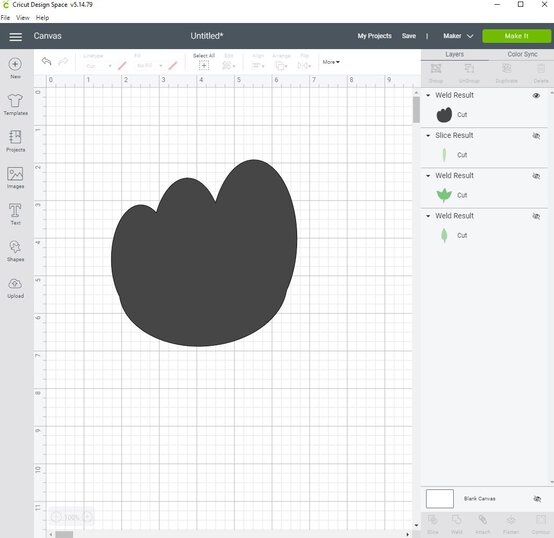Switch to the Layers tab
The height and width of the screenshot is (538, 554).
click(x=454, y=54)
